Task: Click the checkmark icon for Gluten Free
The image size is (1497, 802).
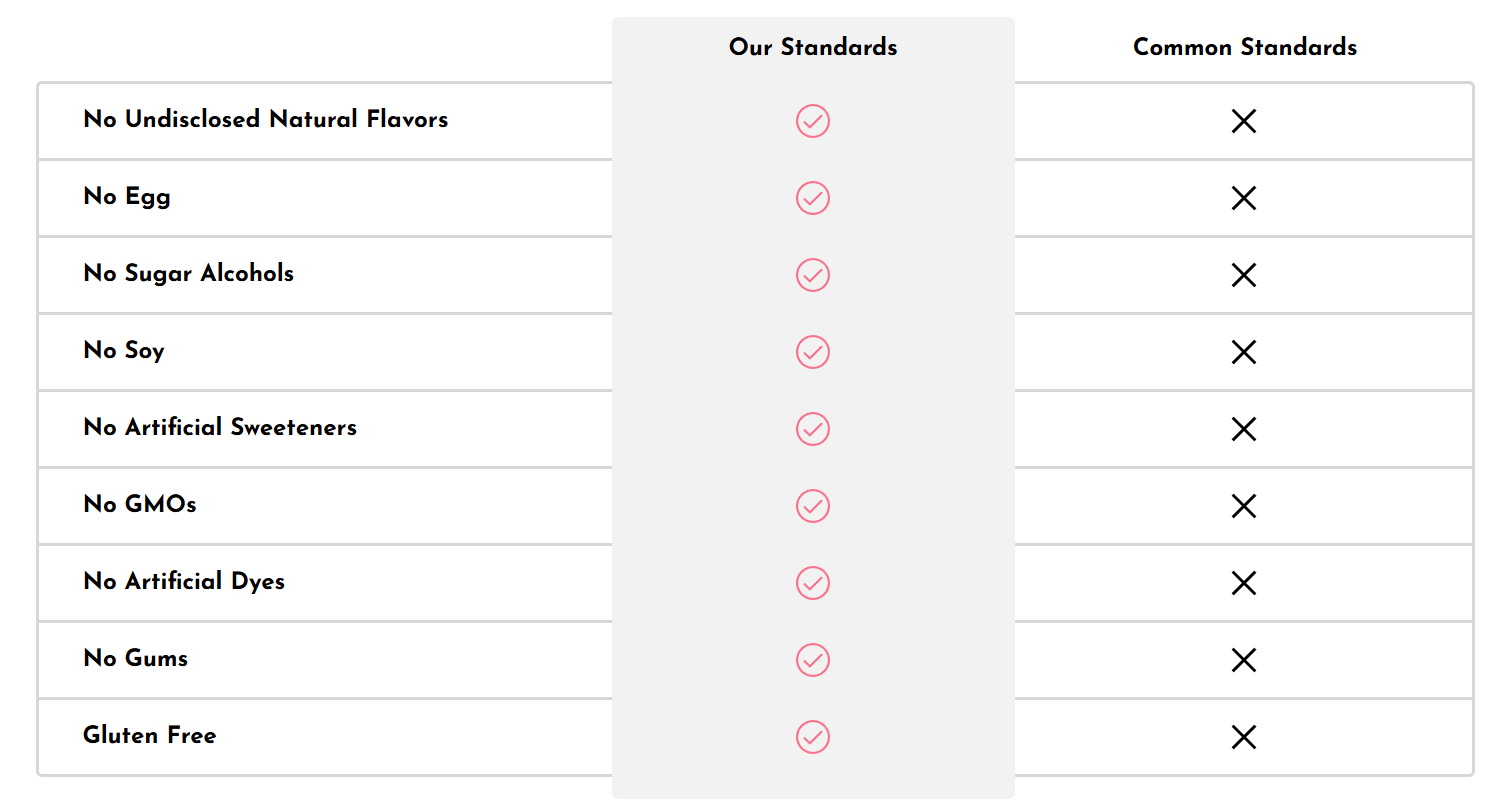Action: pos(813,737)
